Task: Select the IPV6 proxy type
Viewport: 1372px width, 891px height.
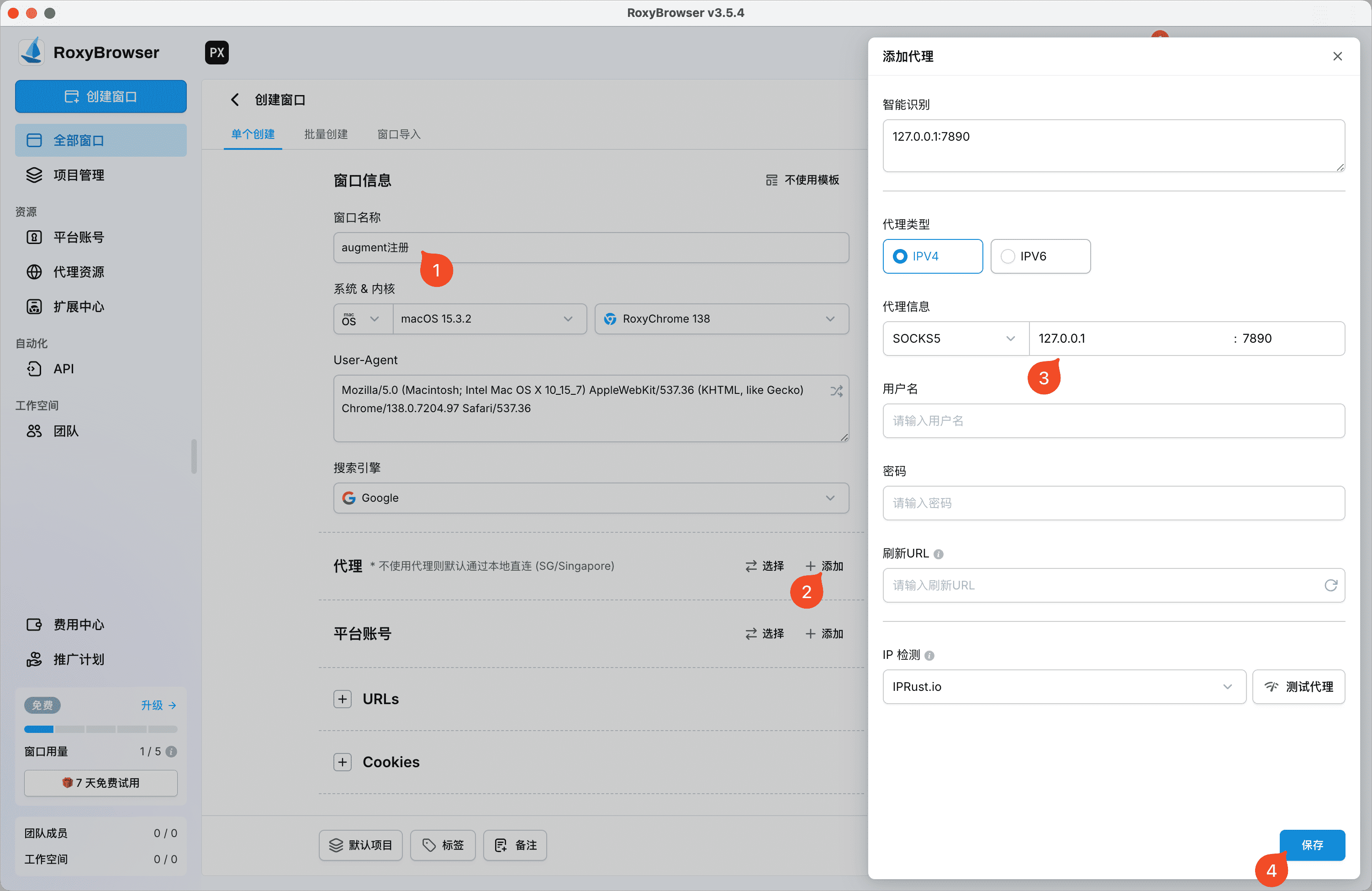Action: (1040, 256)
